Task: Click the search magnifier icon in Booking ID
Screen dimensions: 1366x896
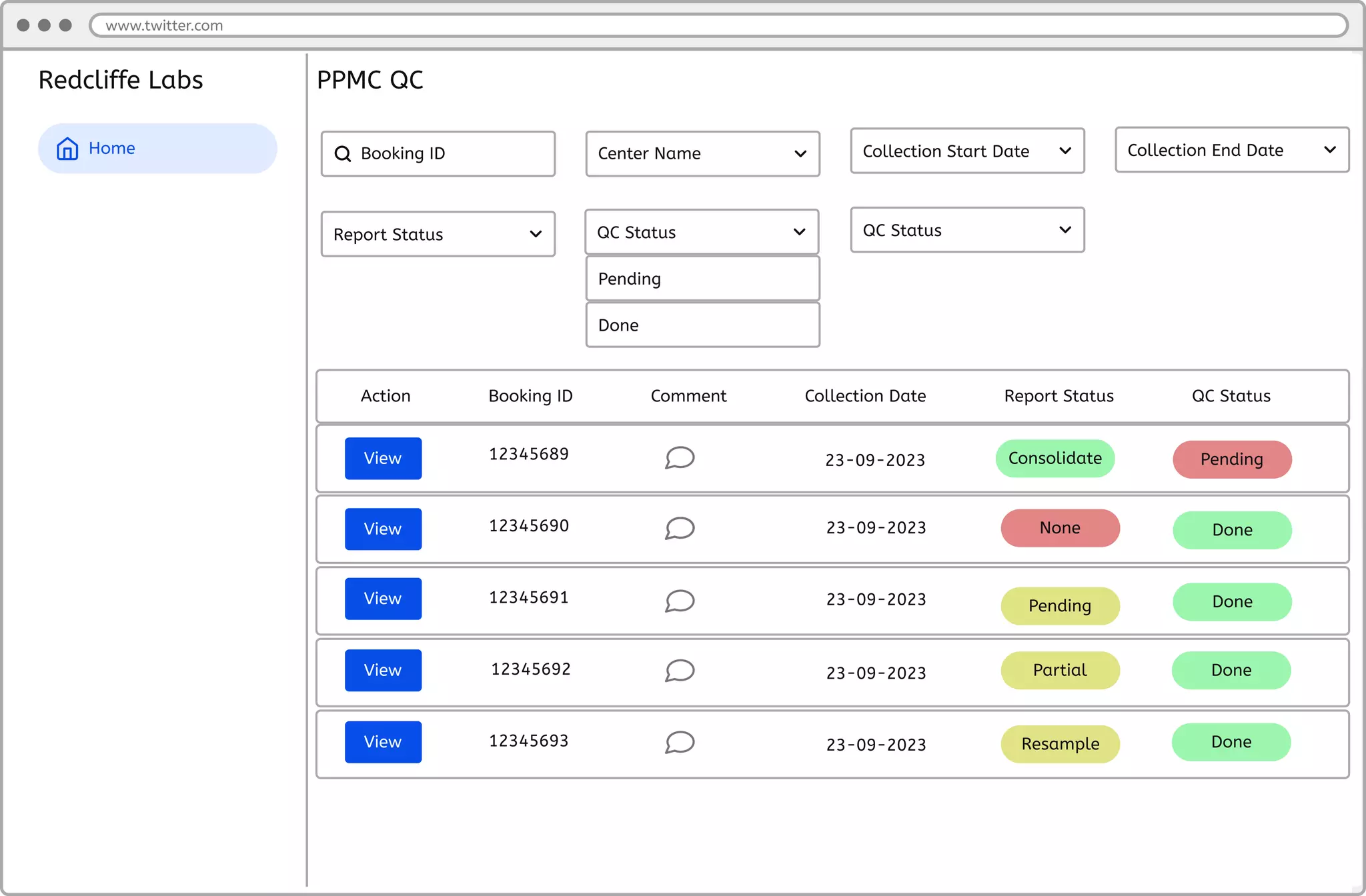Action: (343, 154)
